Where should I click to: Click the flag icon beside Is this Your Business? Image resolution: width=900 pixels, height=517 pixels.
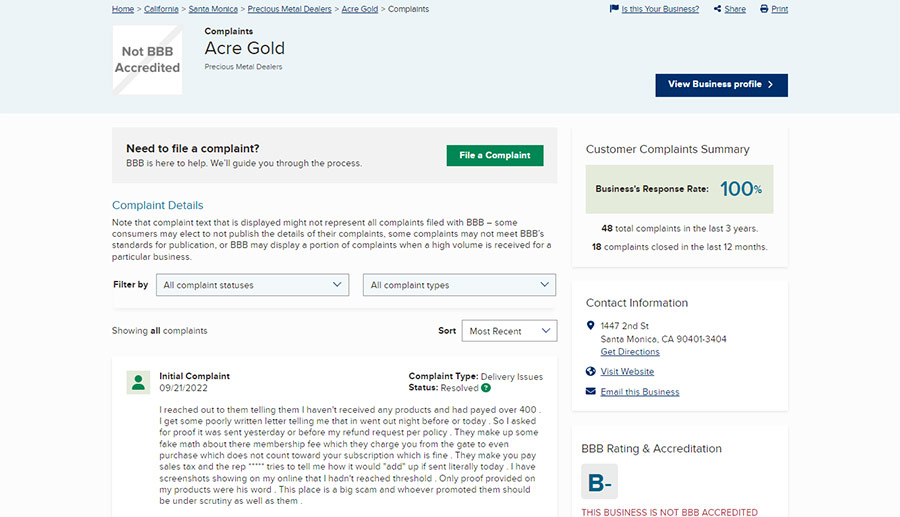(614, 9)
